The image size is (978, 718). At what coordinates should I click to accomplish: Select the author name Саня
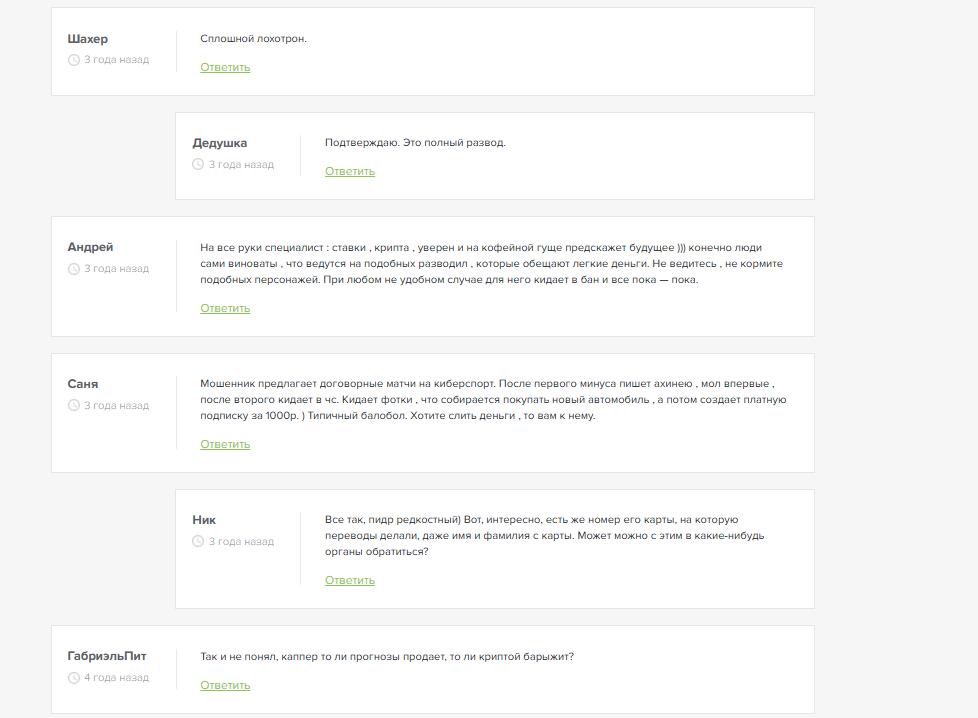coord(83,384)
